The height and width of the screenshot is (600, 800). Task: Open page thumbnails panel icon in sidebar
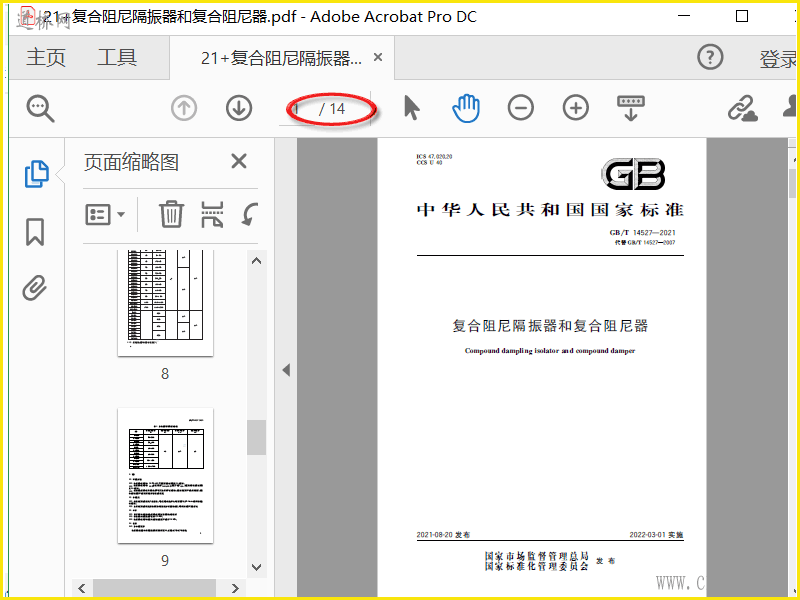click(37, 174)
